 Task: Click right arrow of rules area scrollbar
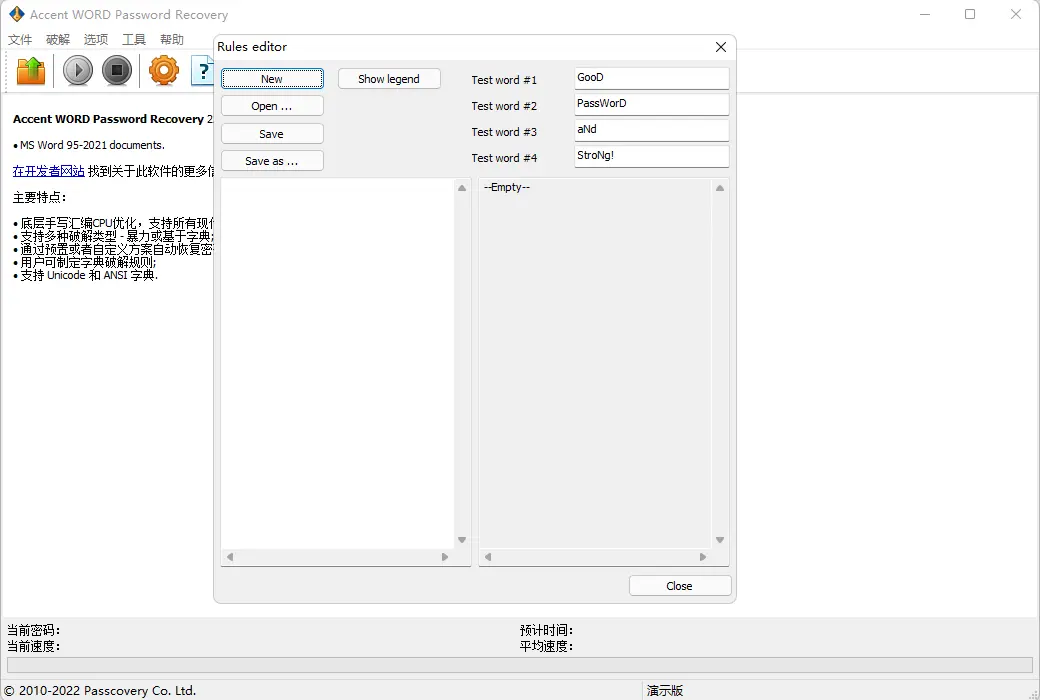(x=445, y=557)
